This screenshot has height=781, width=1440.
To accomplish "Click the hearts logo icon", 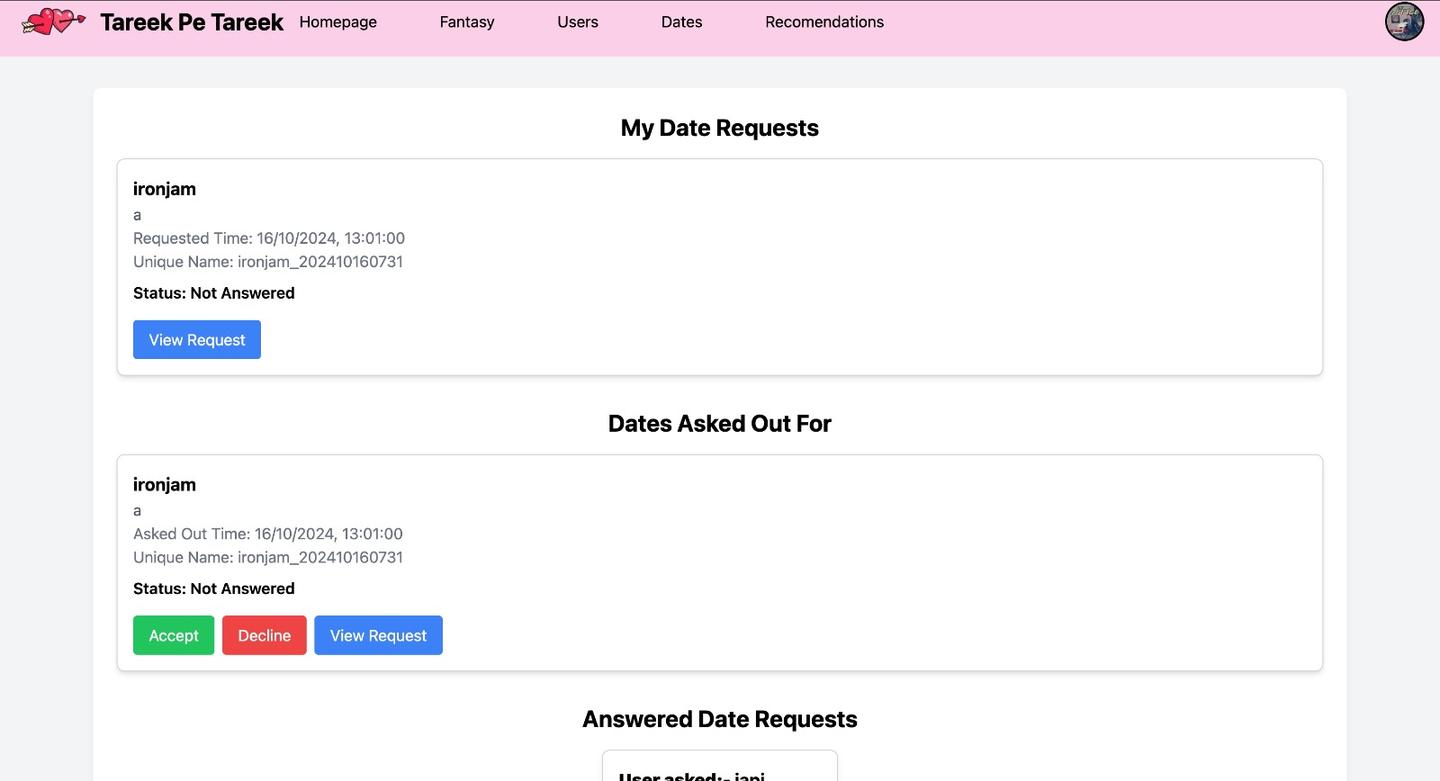I will point(54,21).
